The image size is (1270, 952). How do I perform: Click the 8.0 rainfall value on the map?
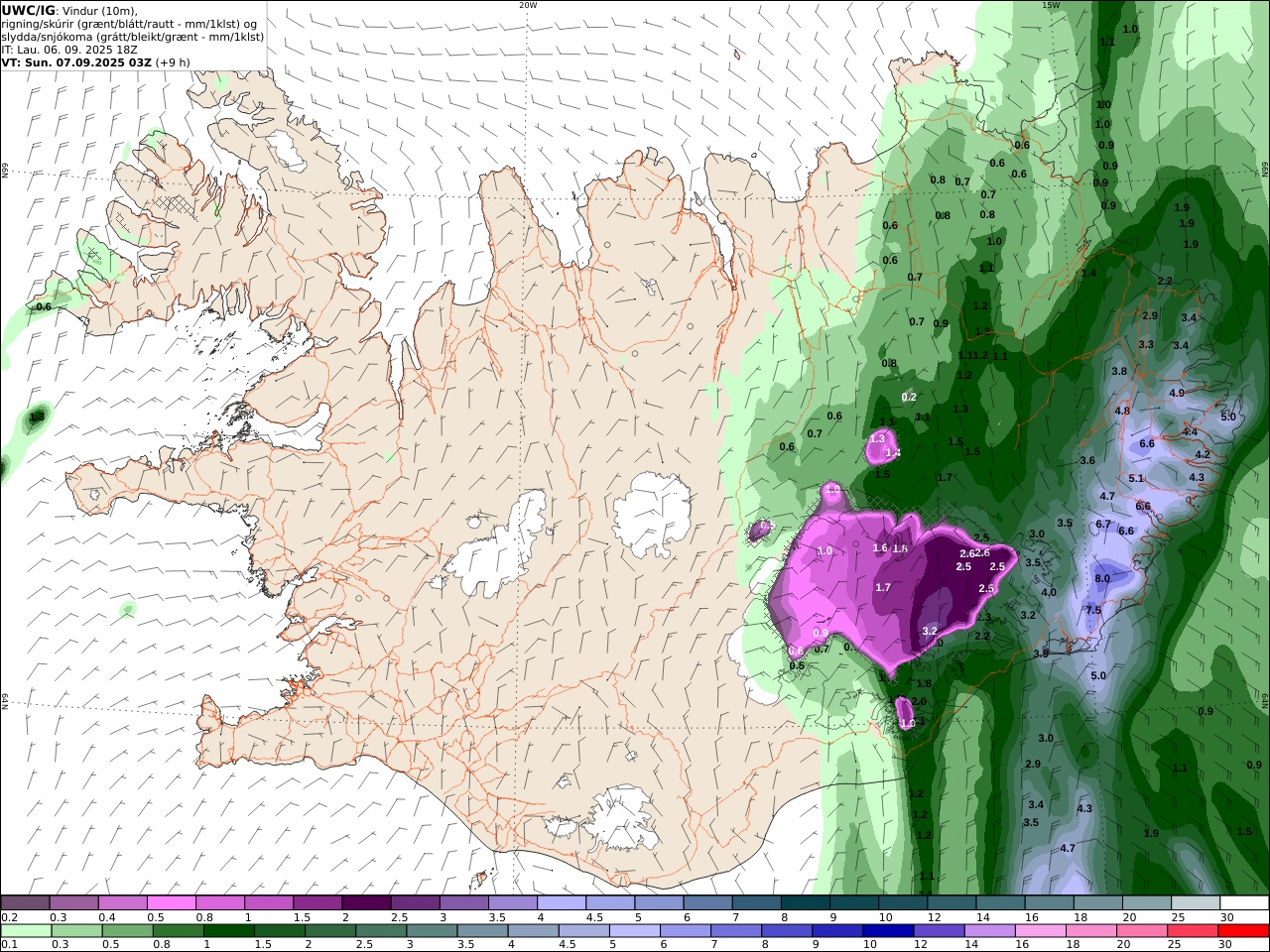(1102, 578)
